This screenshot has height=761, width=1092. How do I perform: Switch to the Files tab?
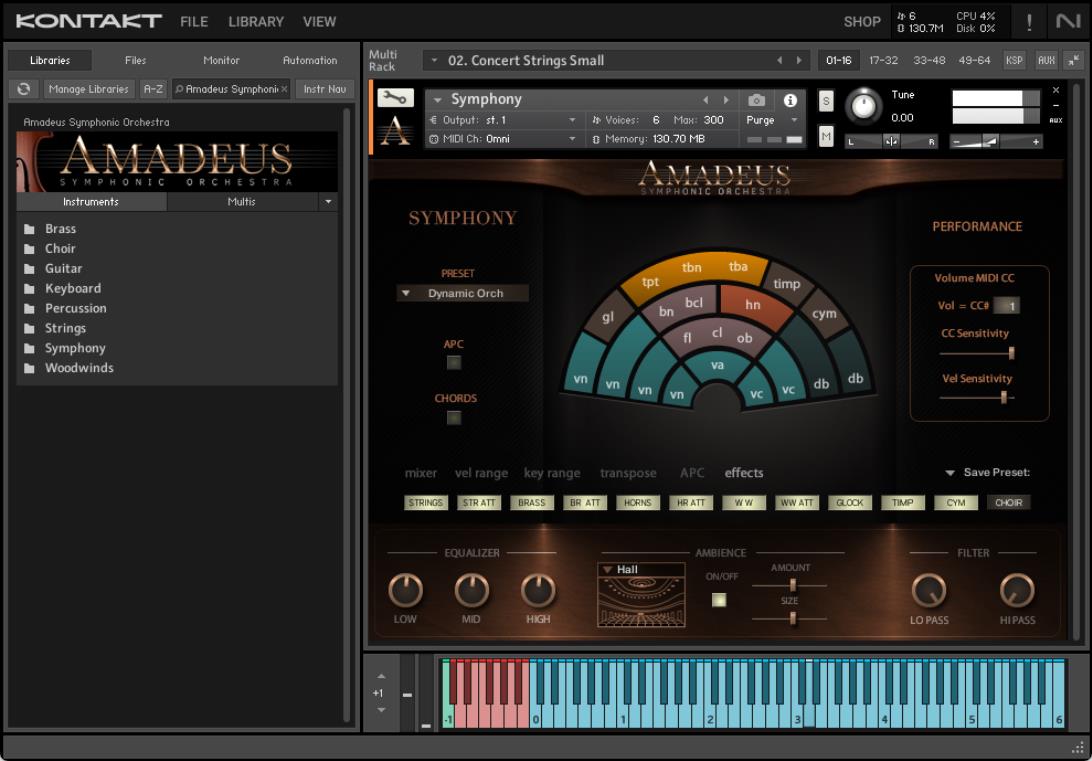point(135,60)
